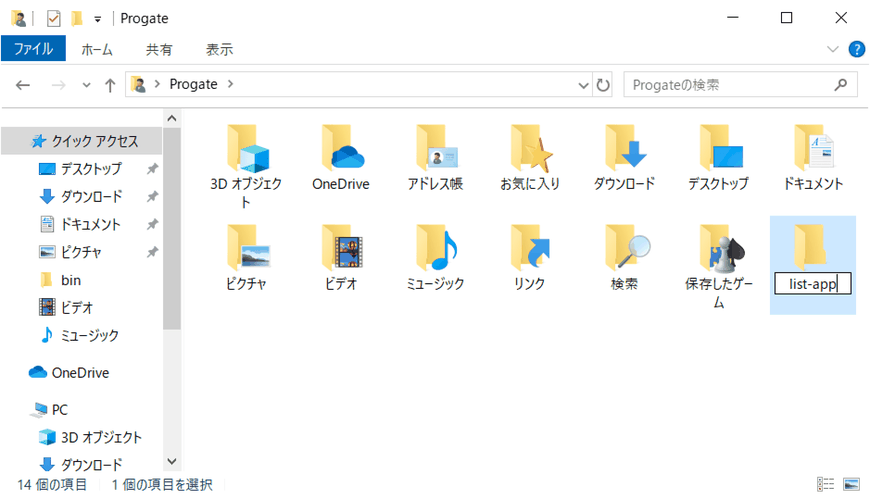Select the ミュージック folder in file pane
The width and height of the screenshot is (870, 499).
tap(436, 248)
